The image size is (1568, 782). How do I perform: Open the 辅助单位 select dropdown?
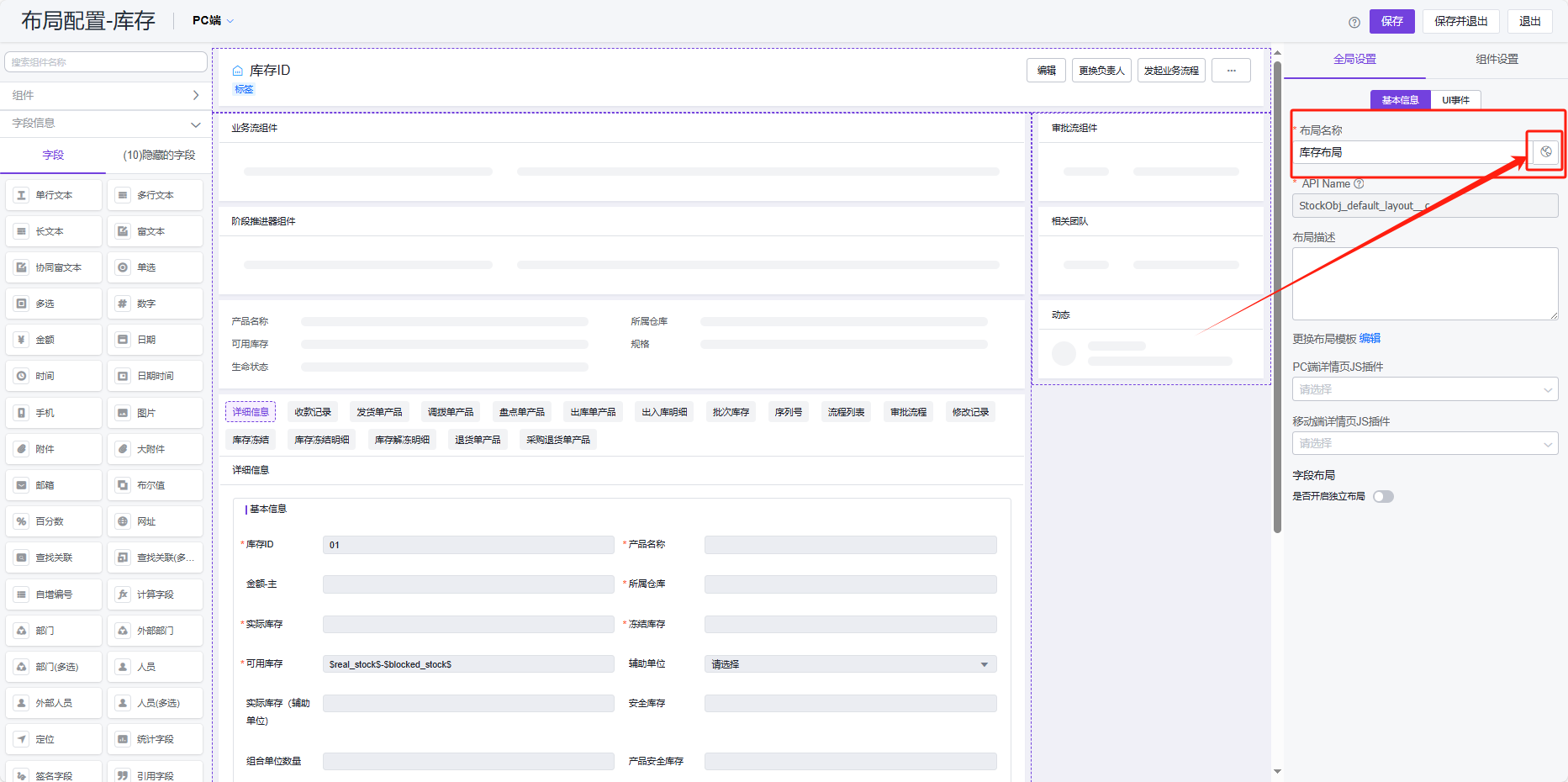[850, 664]
